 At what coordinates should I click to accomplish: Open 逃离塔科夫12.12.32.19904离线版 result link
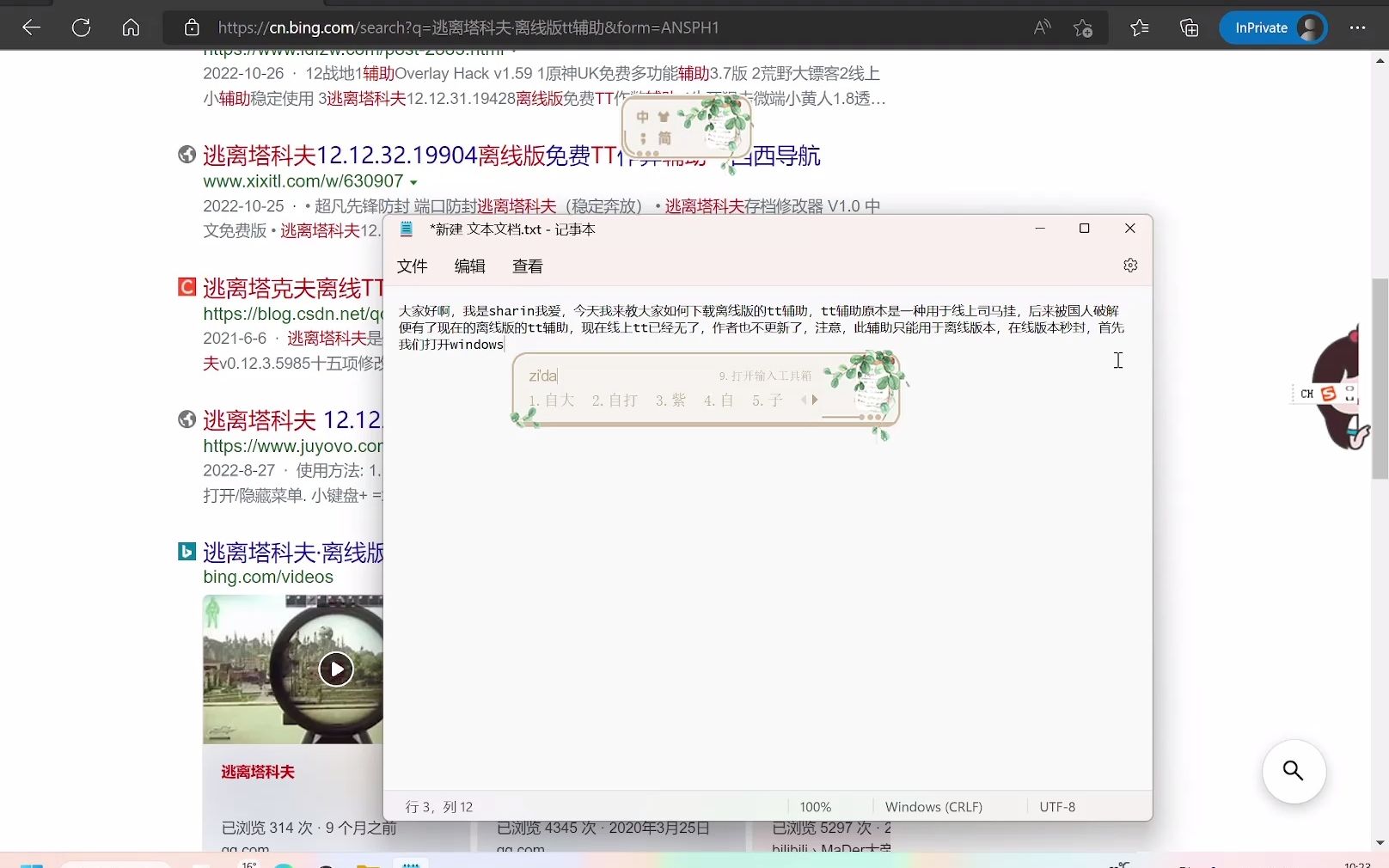click(x=511, y=156)
